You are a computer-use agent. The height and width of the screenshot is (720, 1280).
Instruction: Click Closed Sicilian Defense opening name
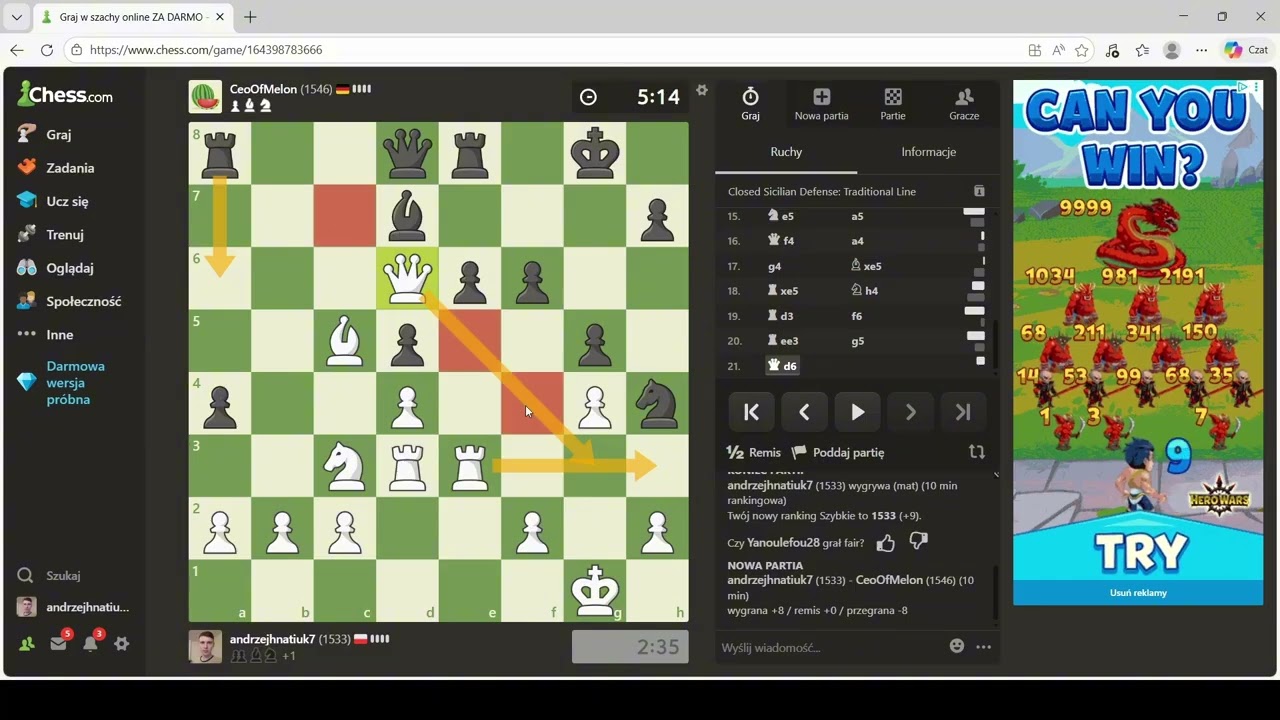[822, 191]
